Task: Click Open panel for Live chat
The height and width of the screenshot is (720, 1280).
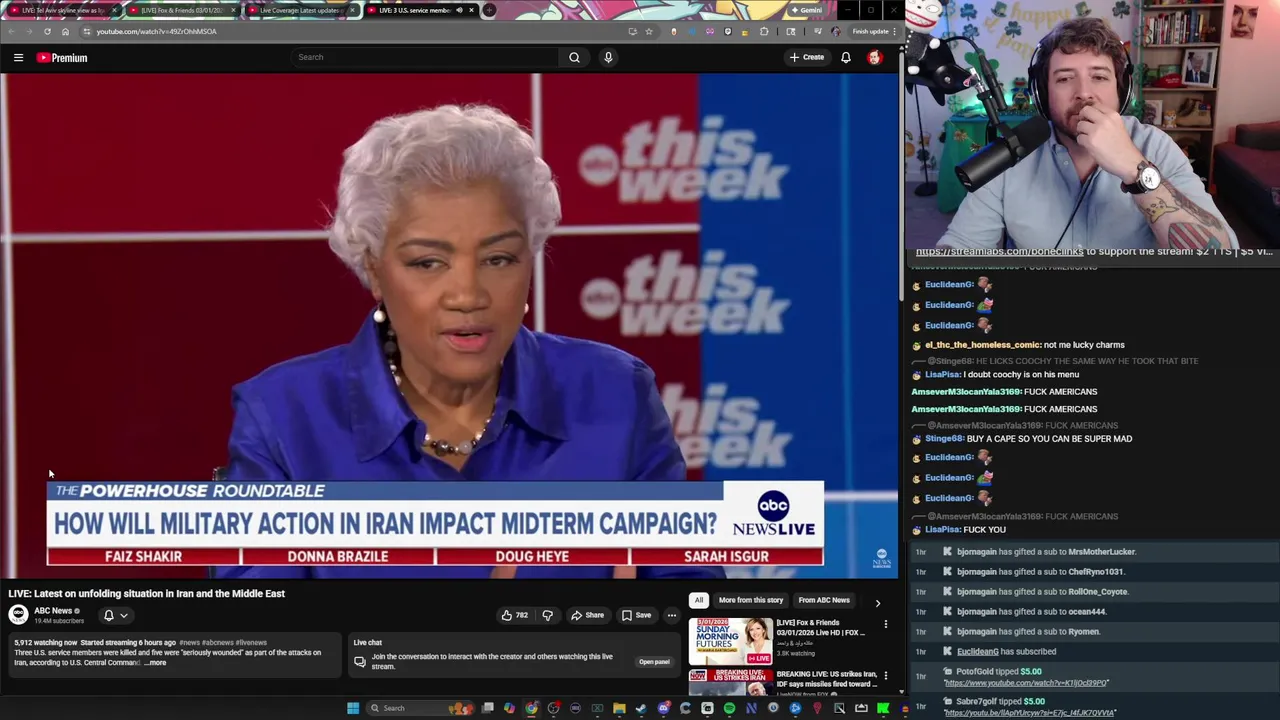Action: coord(654,661)
